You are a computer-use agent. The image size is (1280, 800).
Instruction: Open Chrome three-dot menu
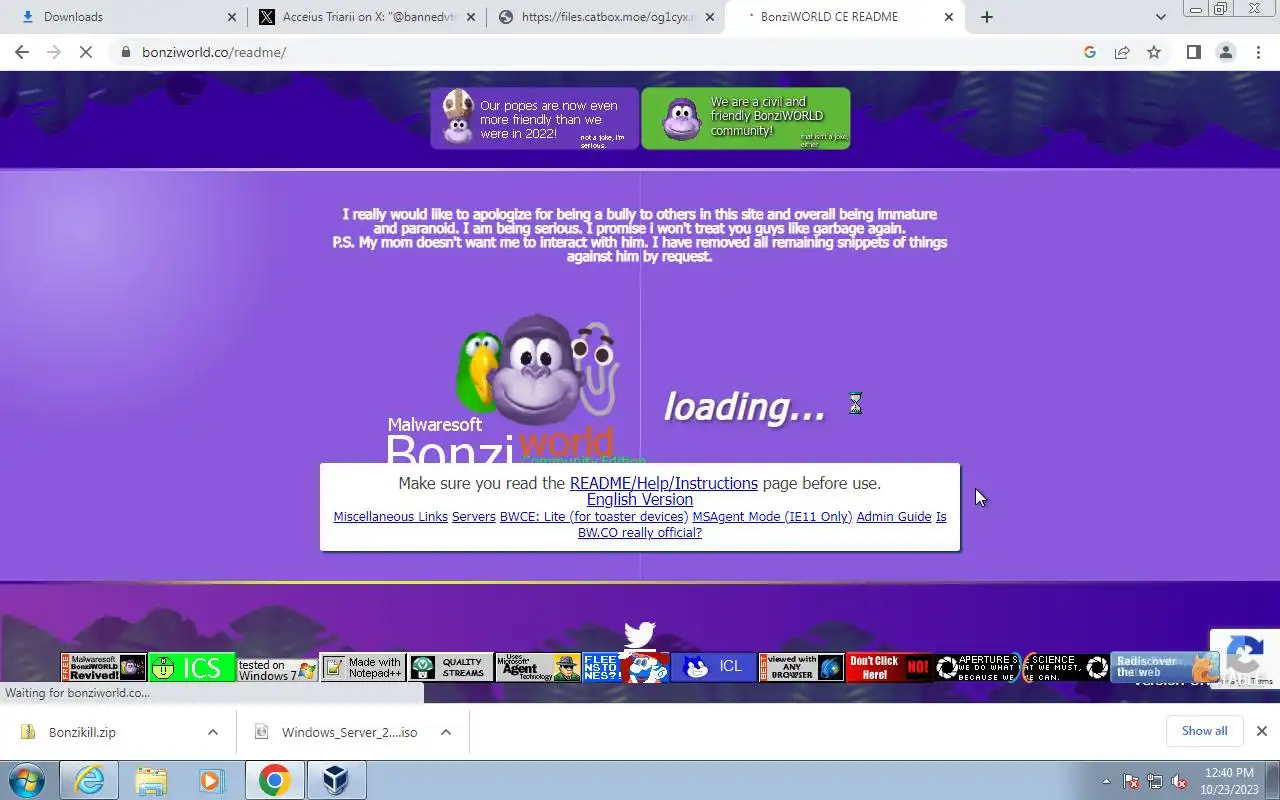click(1258, 52)
